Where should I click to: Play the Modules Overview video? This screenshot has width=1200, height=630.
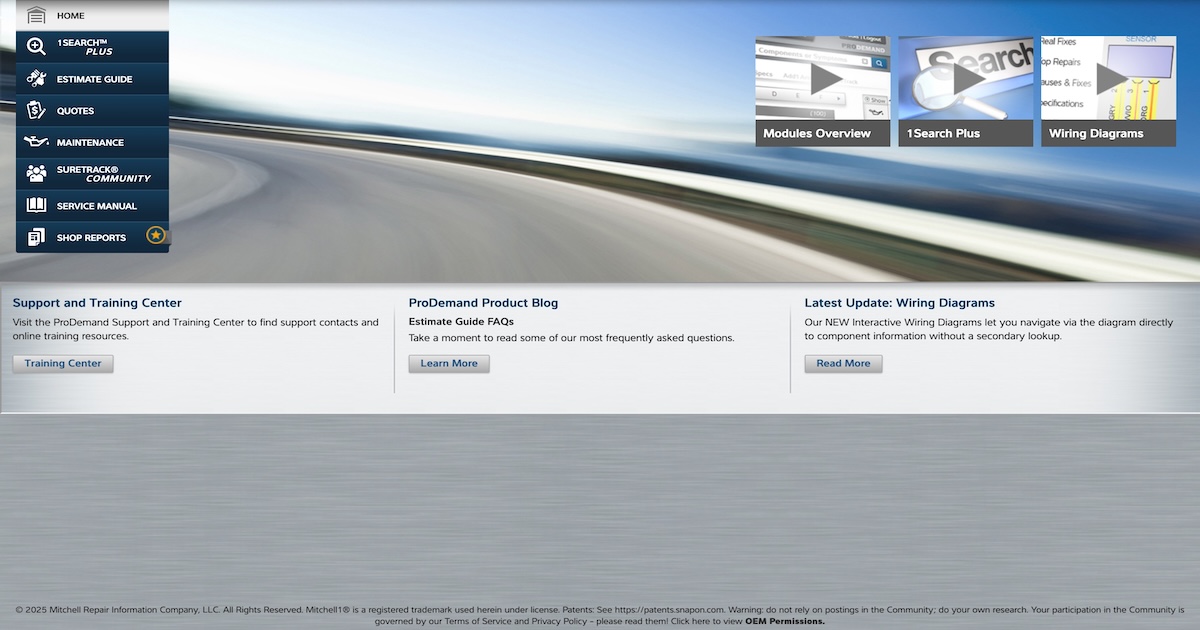[823, 79]
